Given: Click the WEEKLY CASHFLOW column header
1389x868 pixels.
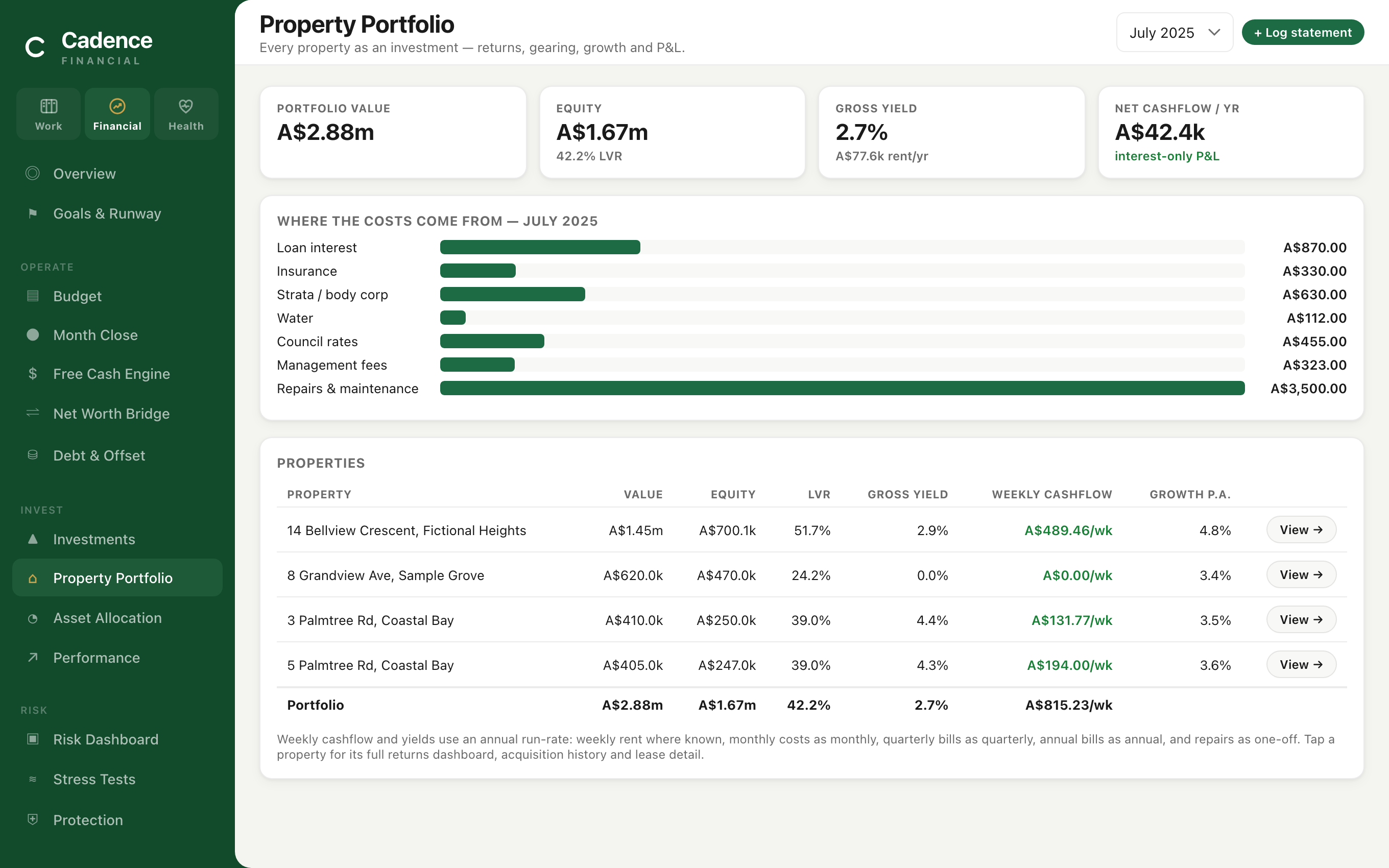Looking at the screenshot, I should click(x=1051, y=494).
